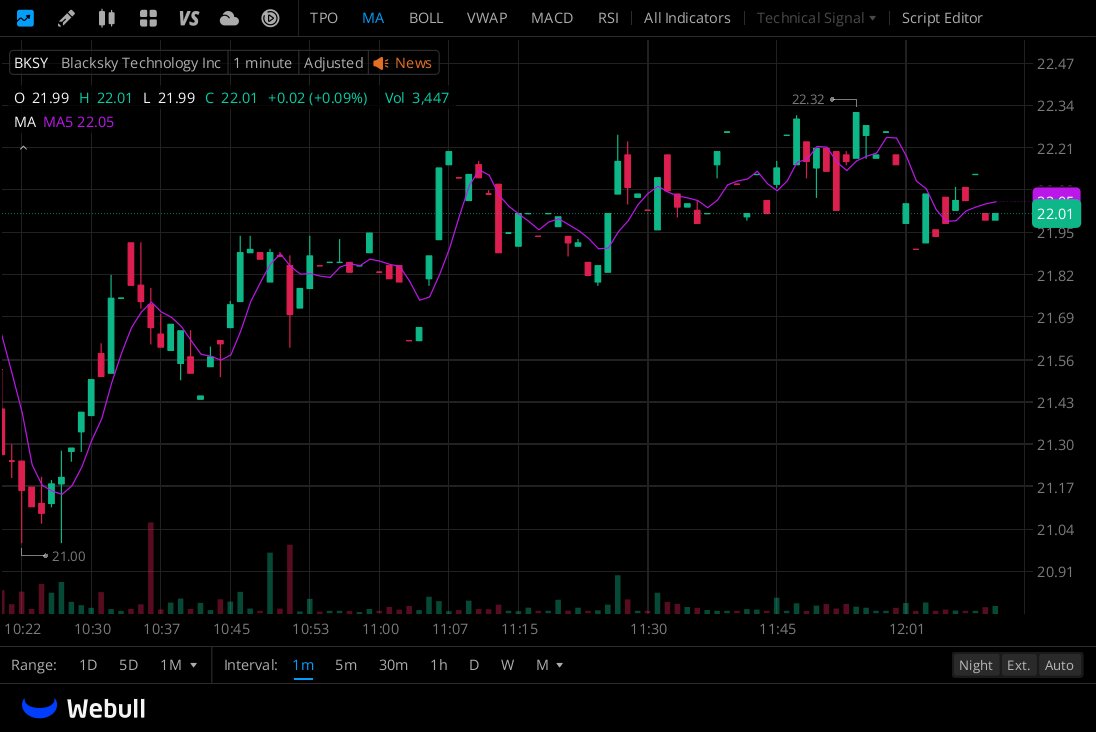Toggle the MA indicator off
1096x732 pixels.
tap(373, 17)
